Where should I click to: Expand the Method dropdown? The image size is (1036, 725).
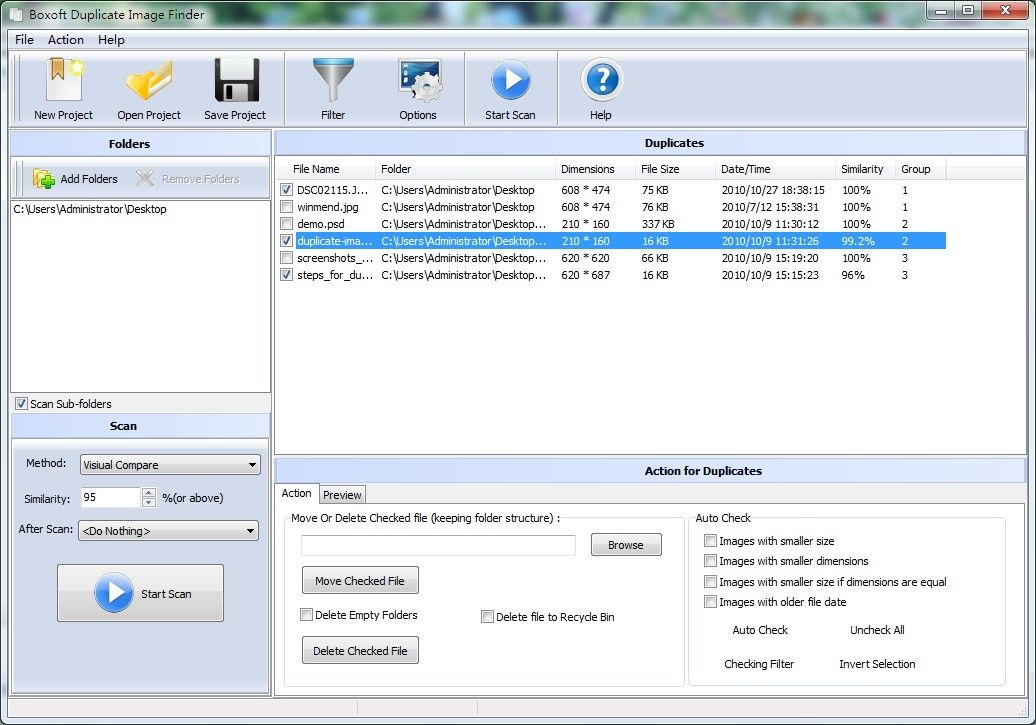tap(251, 465)
